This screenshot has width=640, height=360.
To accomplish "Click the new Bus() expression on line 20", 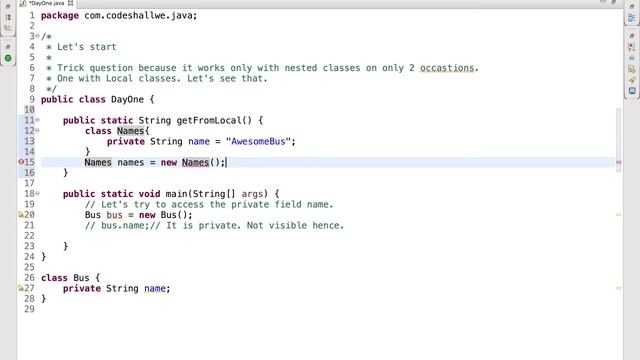I will [165, 215].
